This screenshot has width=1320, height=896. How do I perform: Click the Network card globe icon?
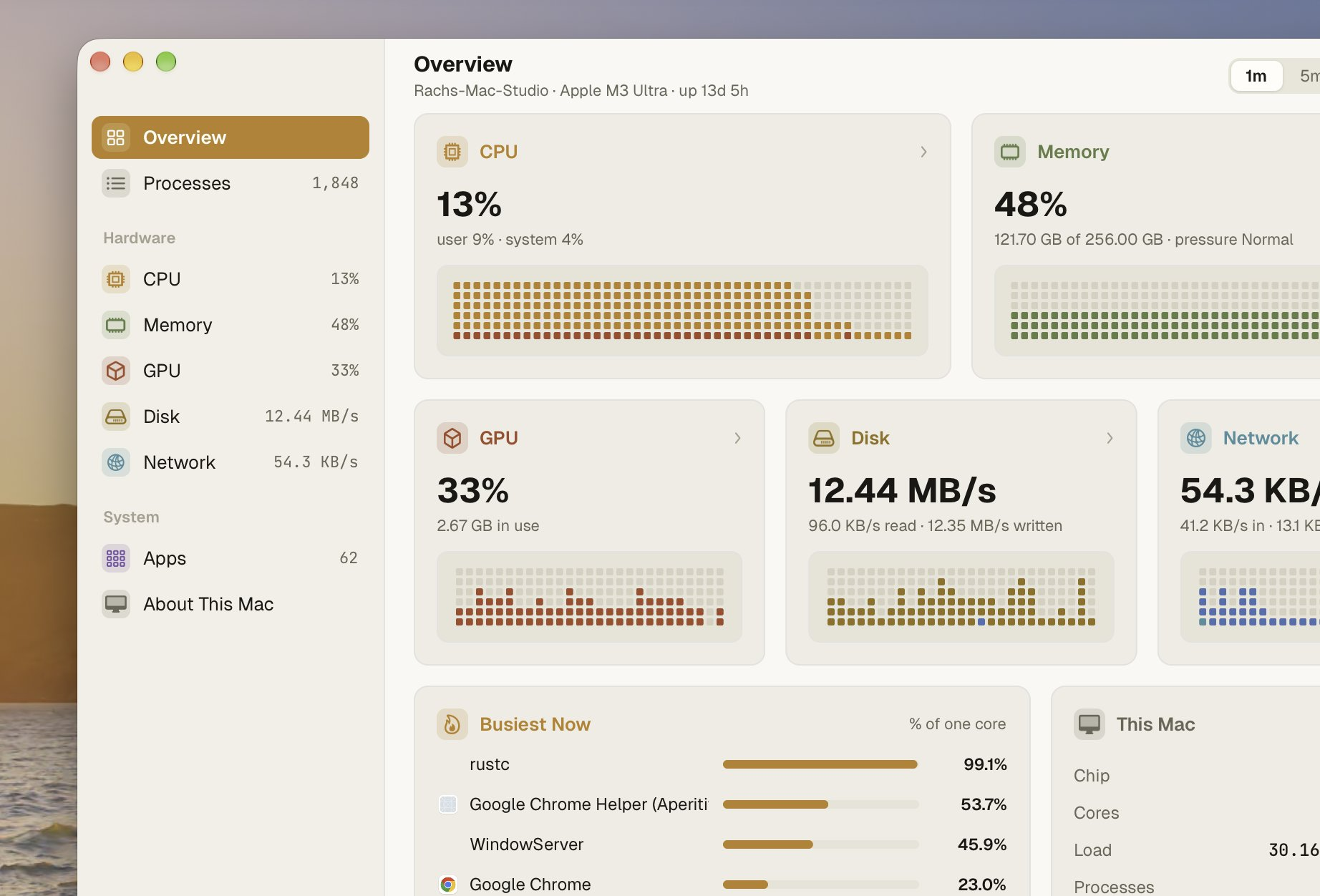pyautogui.click(x=1196, y=438)
